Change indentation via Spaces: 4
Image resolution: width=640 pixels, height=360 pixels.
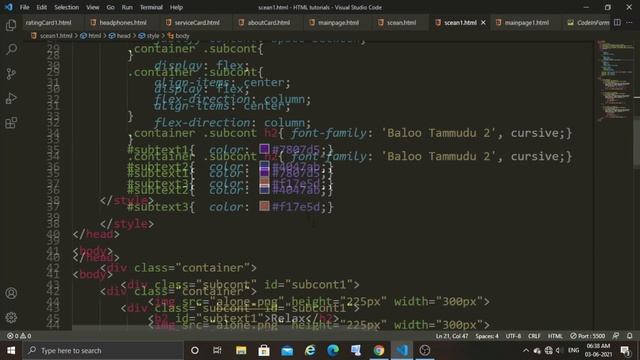[x=487, y=336]
